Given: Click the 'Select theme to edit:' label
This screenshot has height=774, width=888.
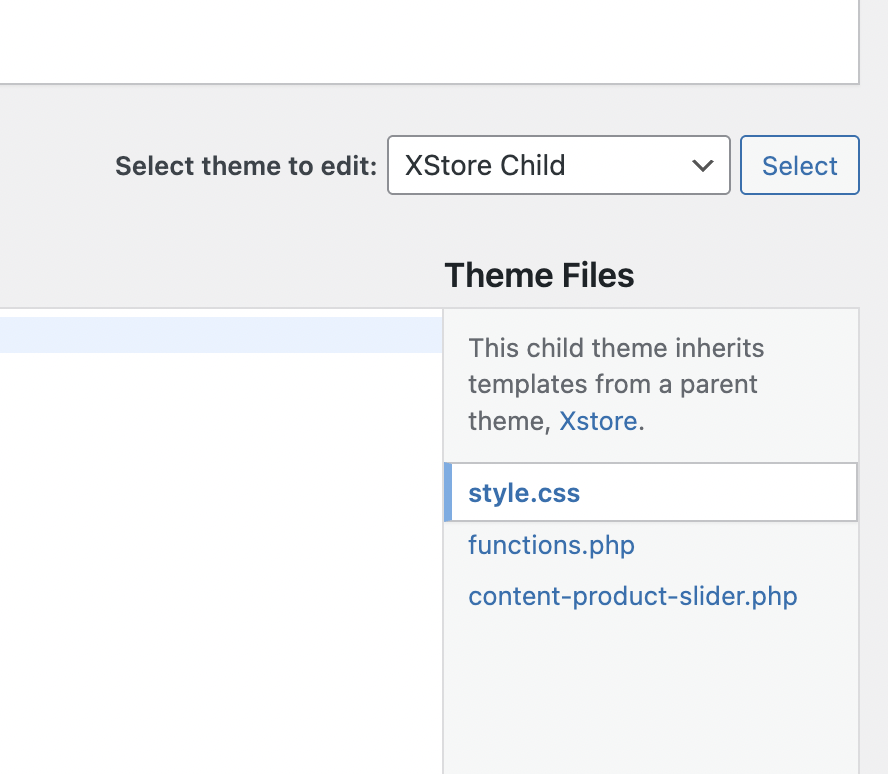Looking at the screenshot, I should [246, 166].
